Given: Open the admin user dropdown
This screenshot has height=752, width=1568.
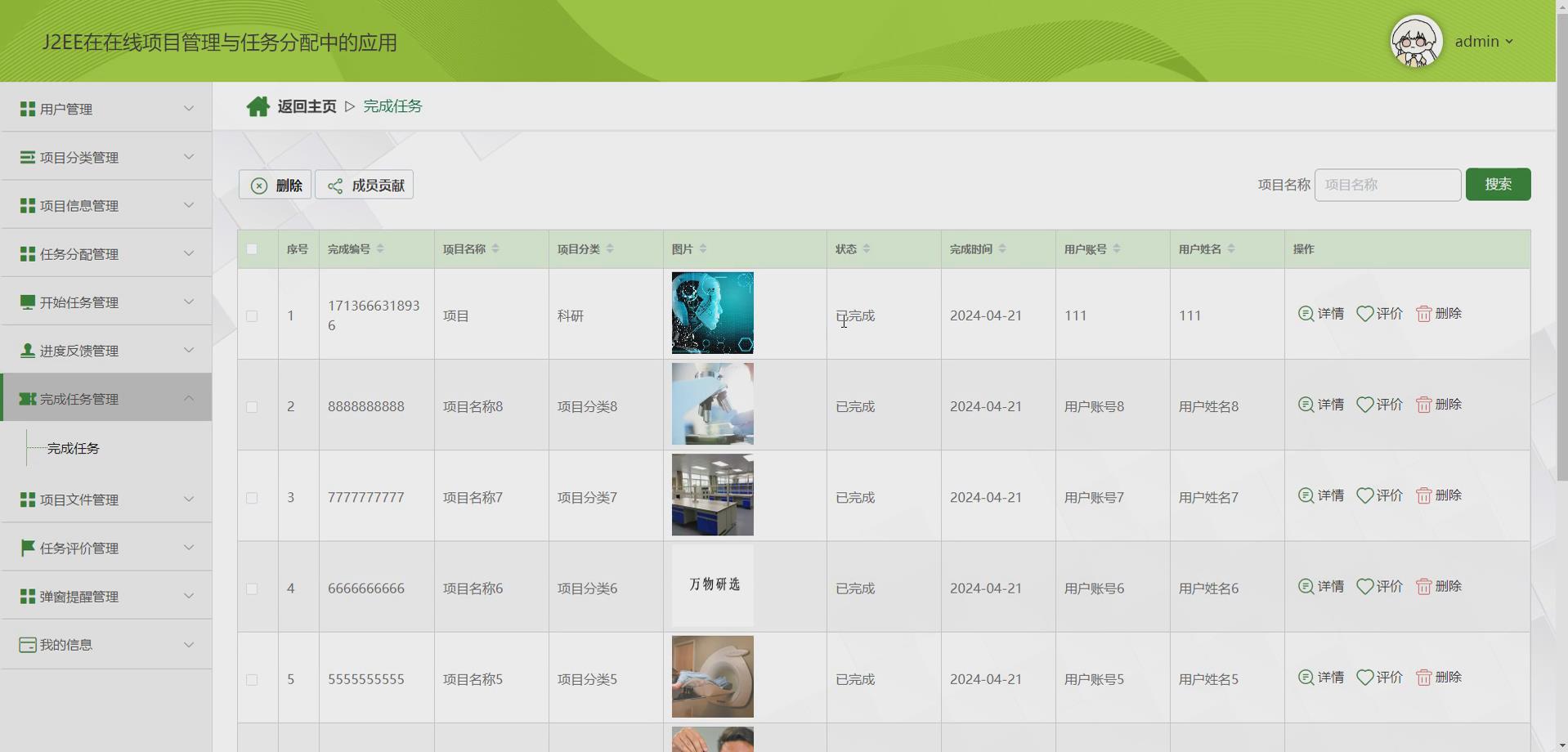Looking at the screenshot, I should click(x=1484, y=42).
